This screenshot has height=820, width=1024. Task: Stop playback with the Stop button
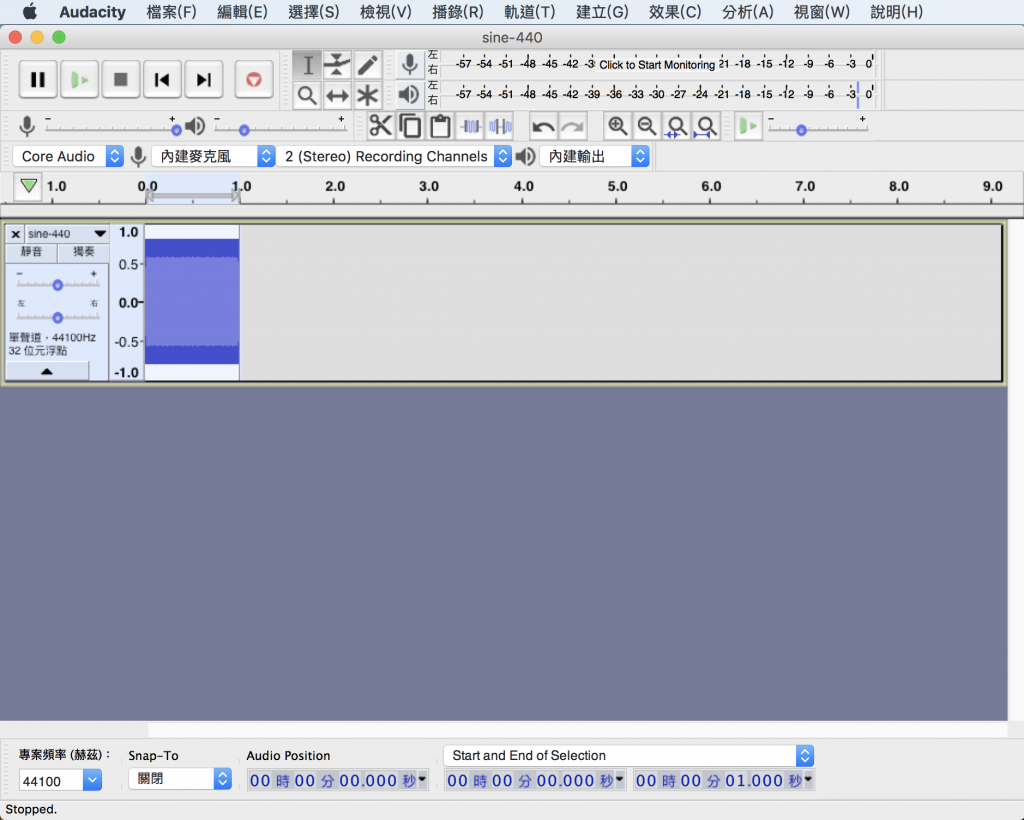tap(121, 80)
